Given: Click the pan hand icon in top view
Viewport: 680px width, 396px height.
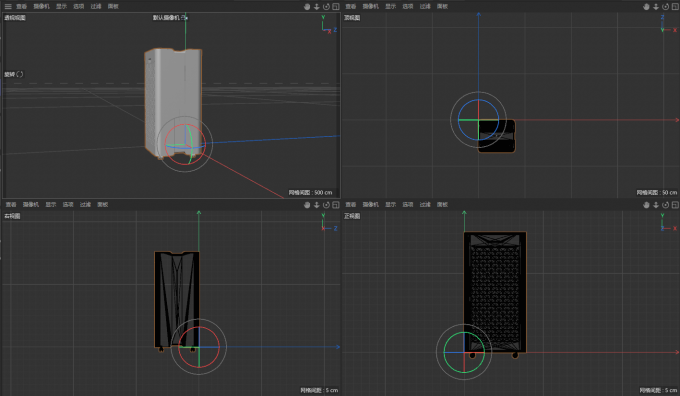Looking at the screenshot, I should point(646,7).
